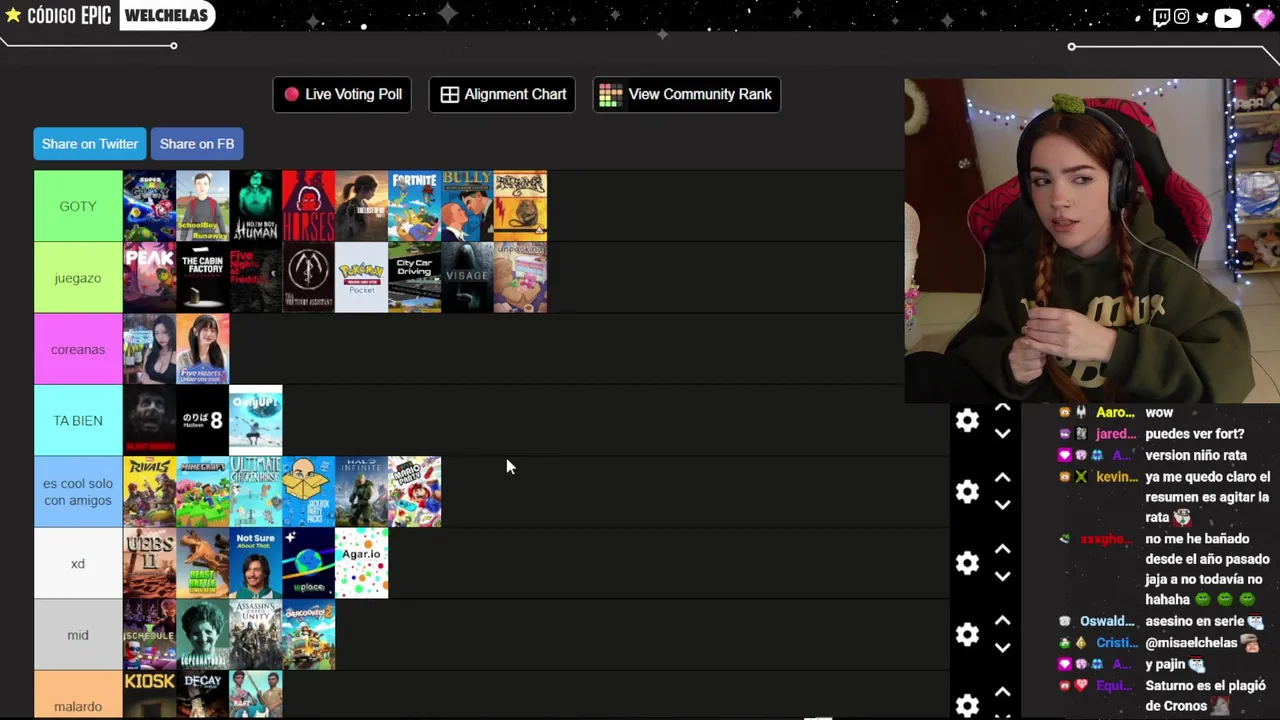Image resolution: width=1280 pixels, height=720 pixels.
Task: Move es cool solo con amigos tier down
Action: tap(1002, 505)
